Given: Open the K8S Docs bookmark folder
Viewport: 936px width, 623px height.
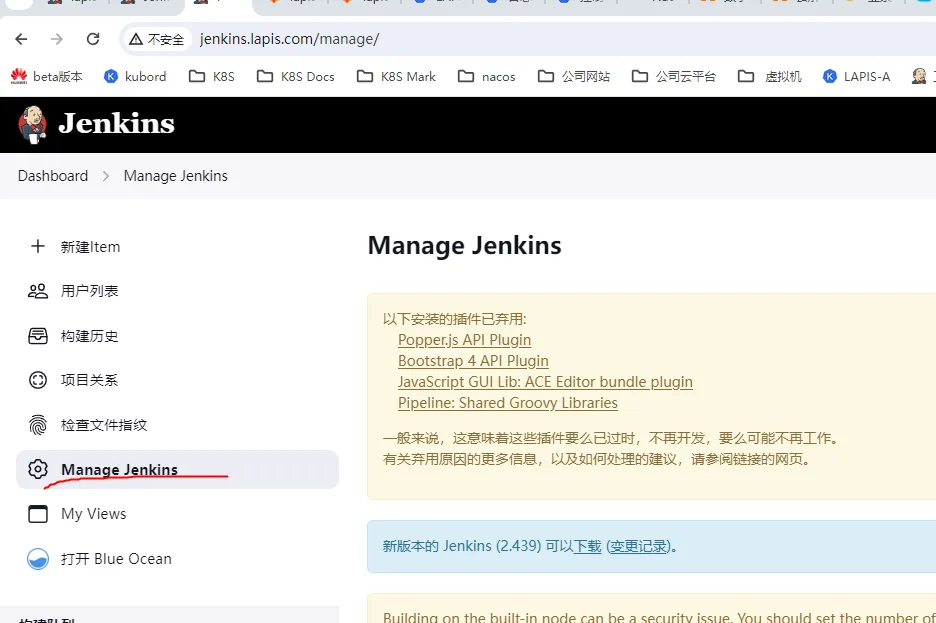Looking at the screenshot, I should (x=296, y=76).
